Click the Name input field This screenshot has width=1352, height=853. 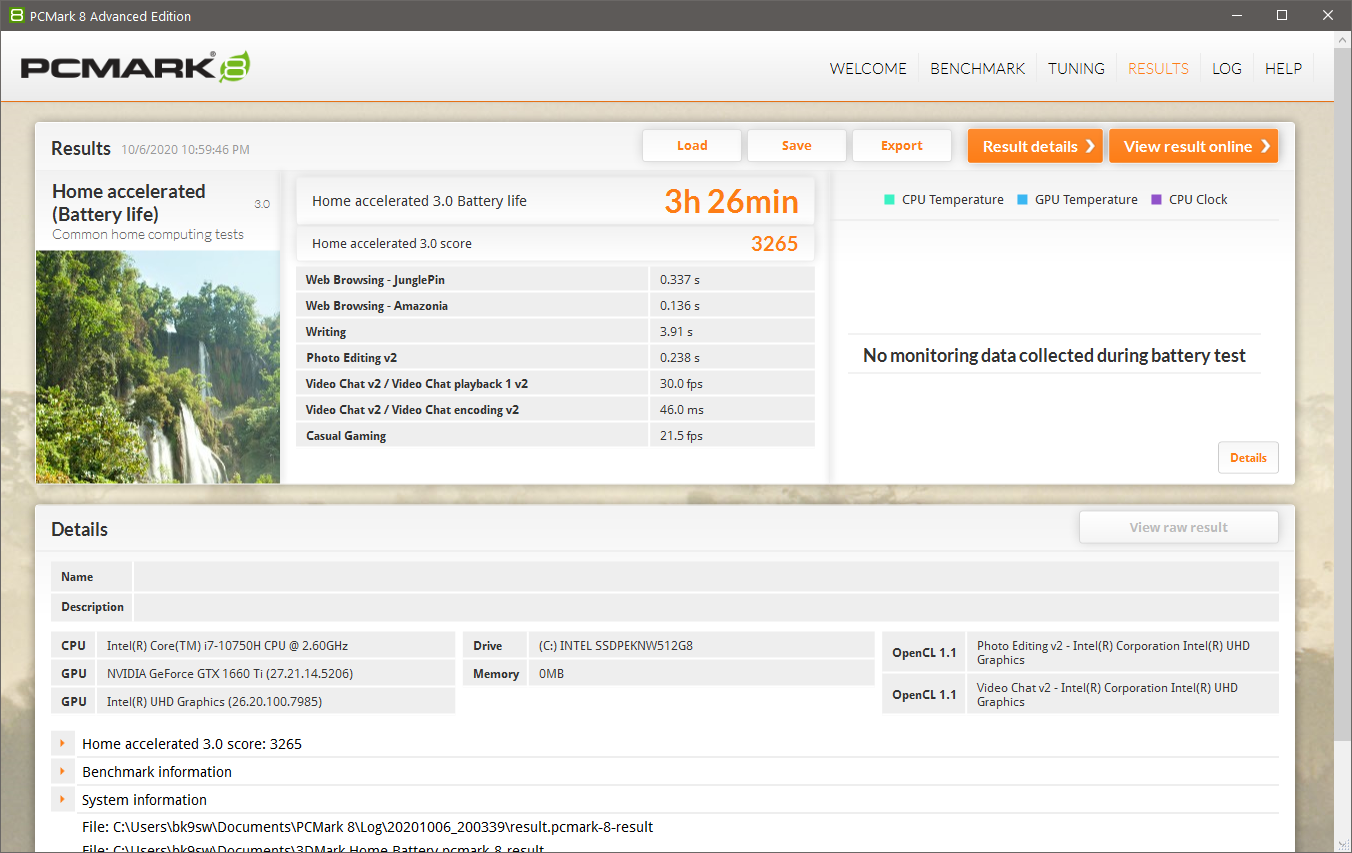click(x=706, y=577)
